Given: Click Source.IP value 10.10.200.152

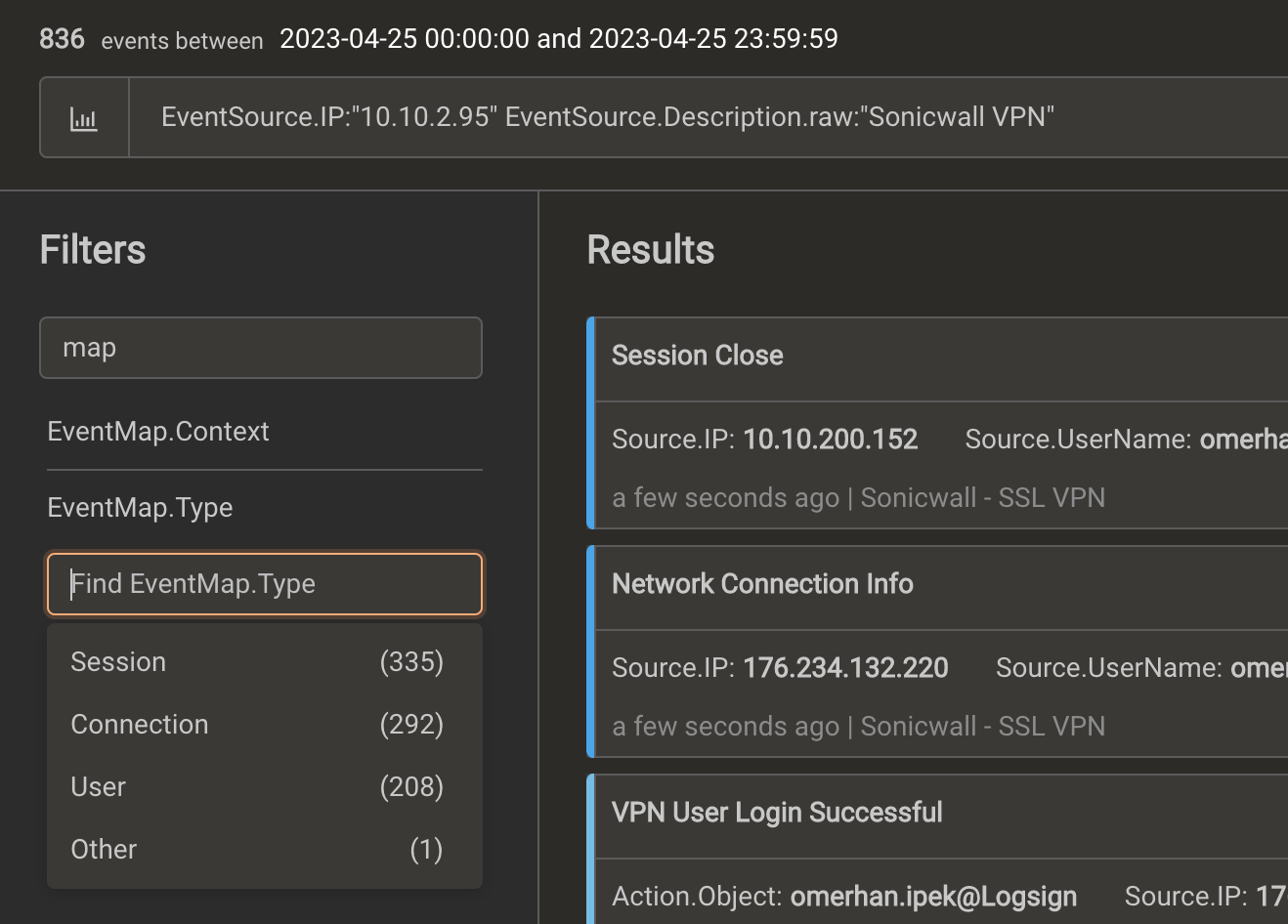Looking at the screenshot, I should point(830,440).
